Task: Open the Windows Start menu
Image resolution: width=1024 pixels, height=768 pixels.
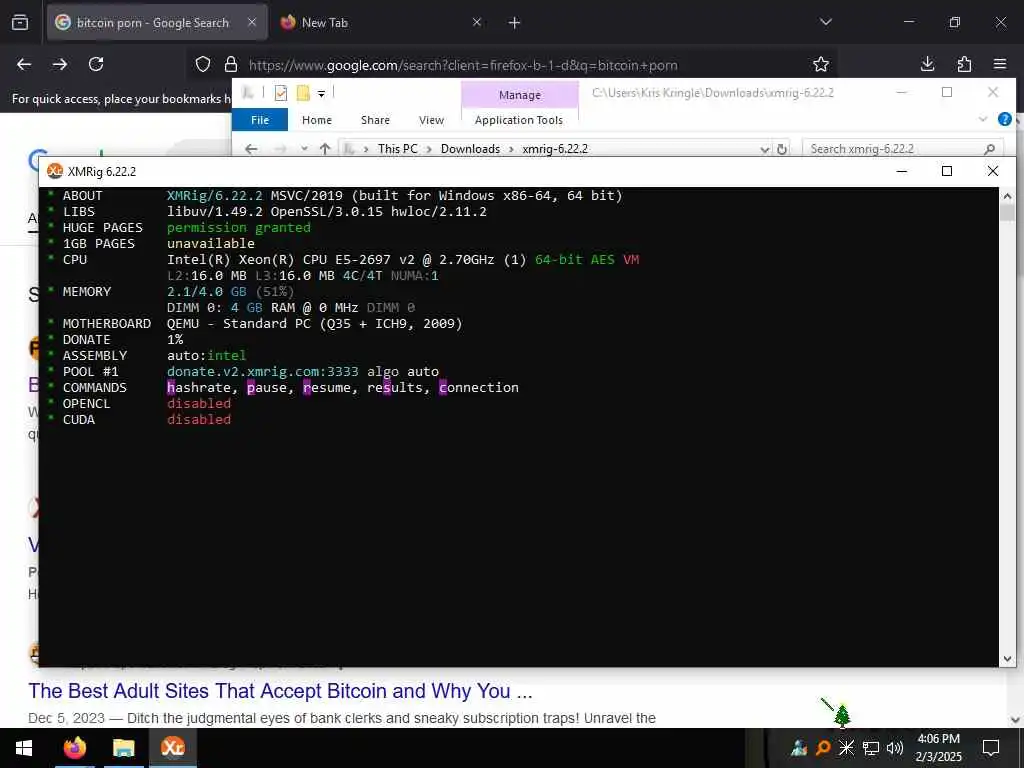Action: [x=24, y=748]
